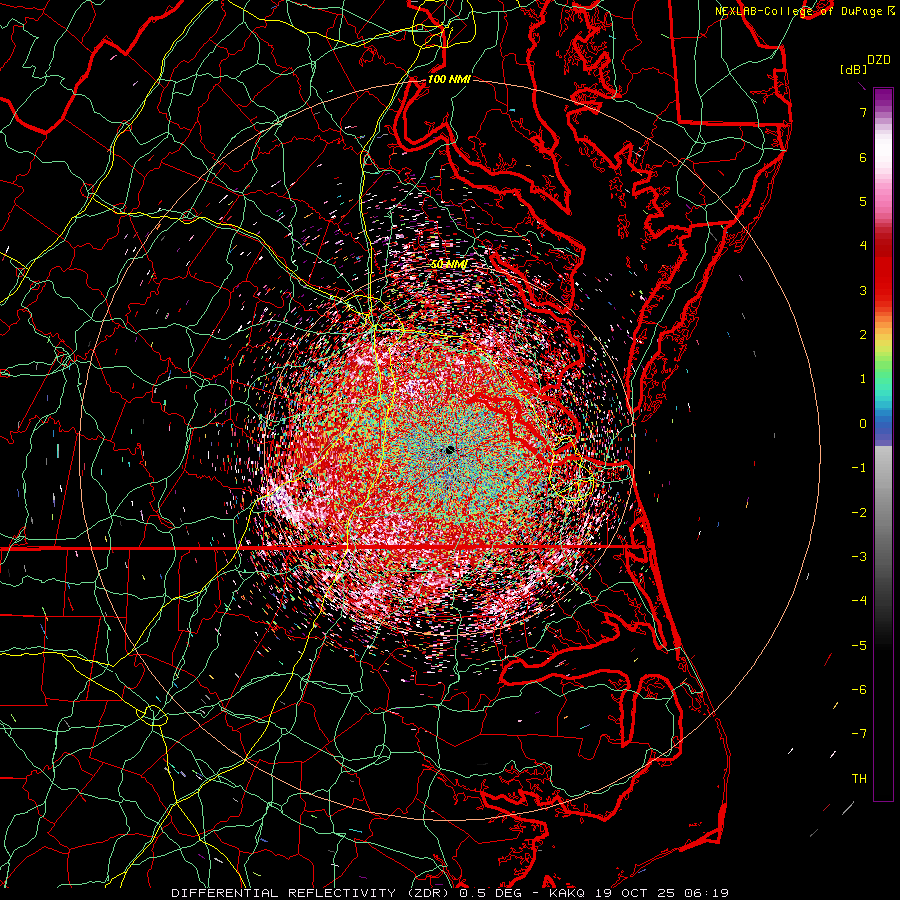This screenshot has width=900, height=900.
Task: Click legend value "-1" on color scale
Action: pos(859,468)
